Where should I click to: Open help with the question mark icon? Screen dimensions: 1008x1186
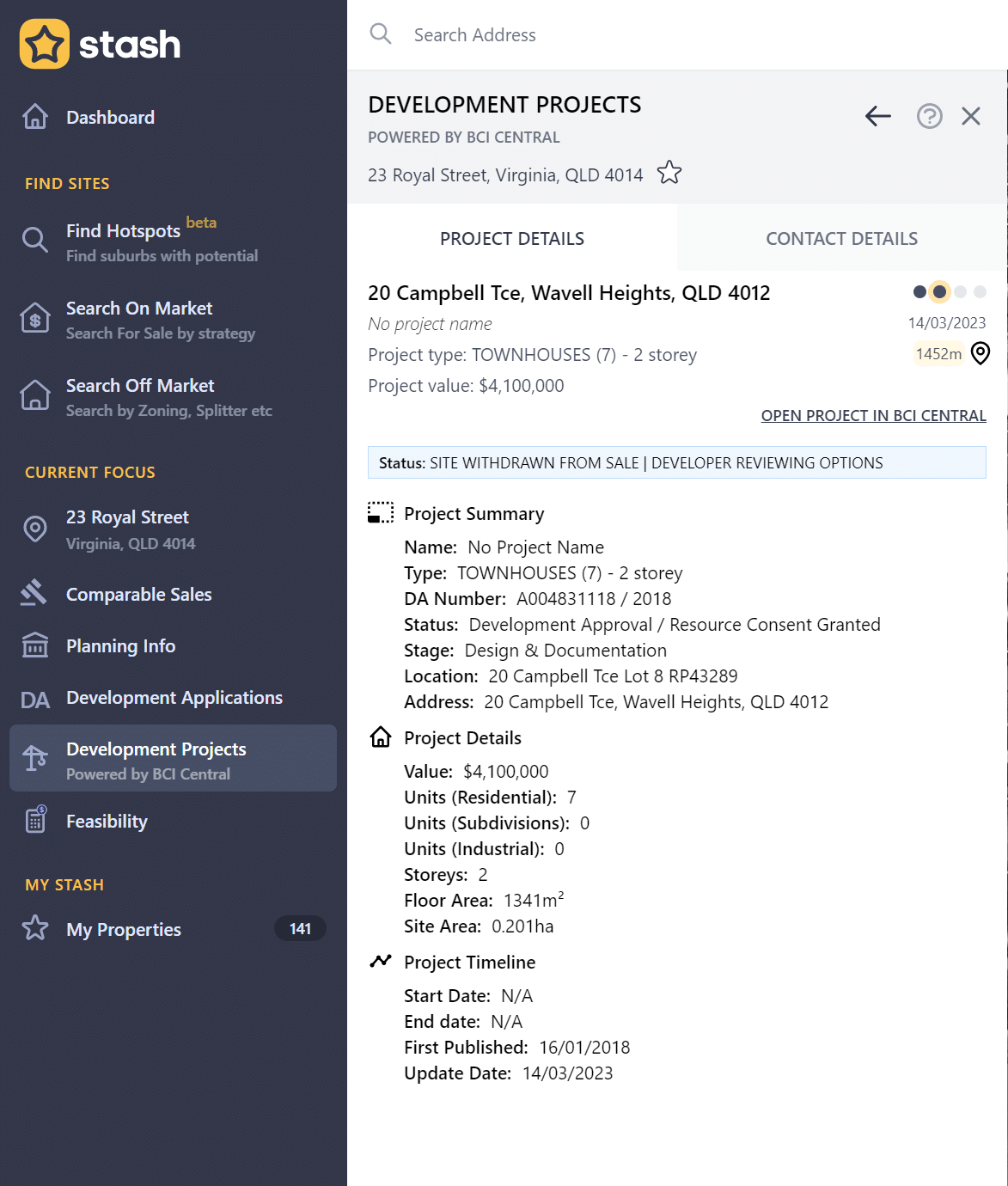(x=930, y=116)
